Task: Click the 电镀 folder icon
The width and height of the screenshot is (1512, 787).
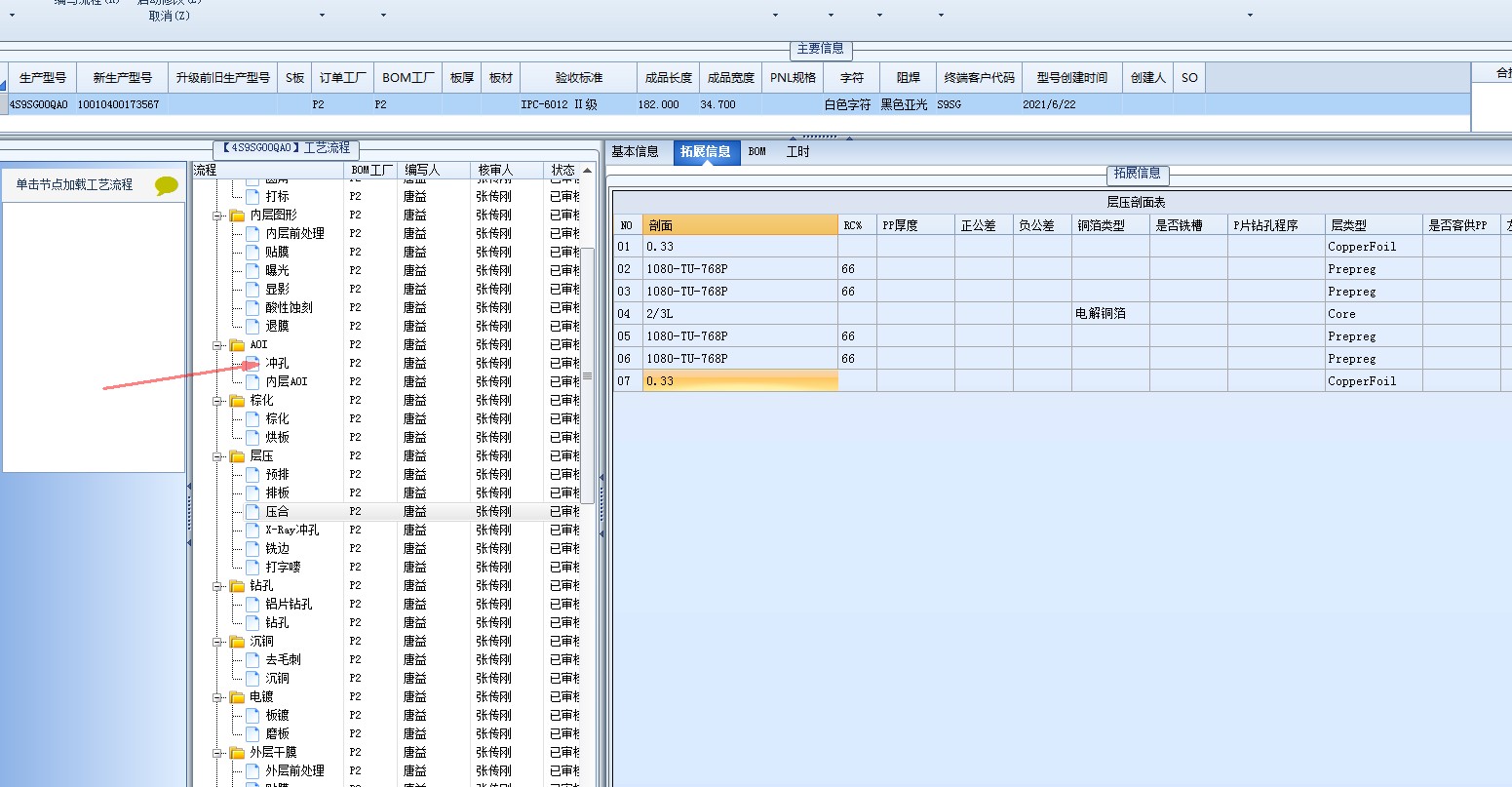Action: coord(237,696)
